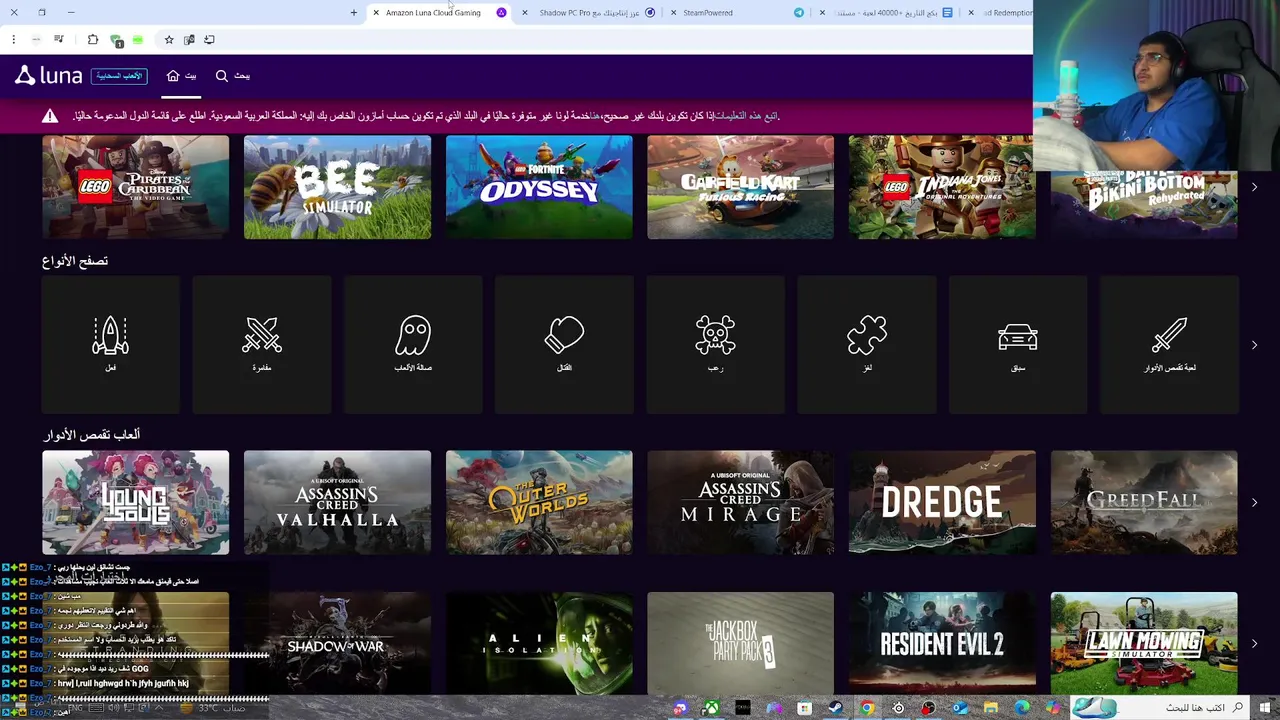Switch to the Amazon Luna Cloud Gaming tab
Image resolution: width=1280 pixels, height=720 pixels.
440,13
